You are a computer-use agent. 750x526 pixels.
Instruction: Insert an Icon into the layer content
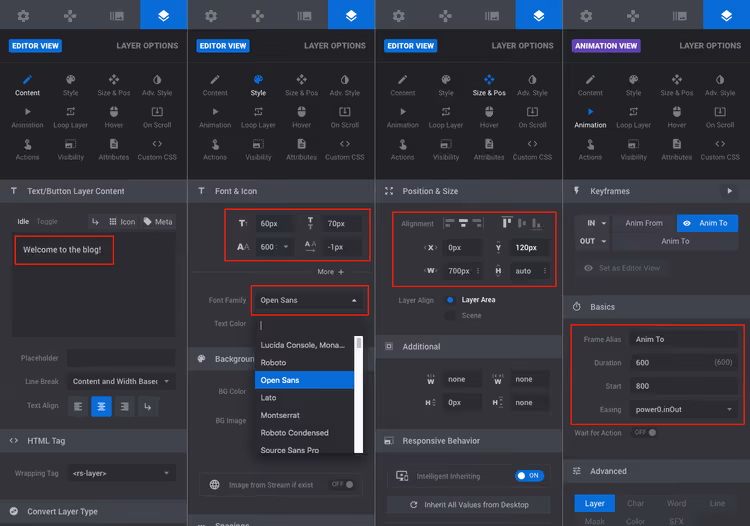coord(122,221)
